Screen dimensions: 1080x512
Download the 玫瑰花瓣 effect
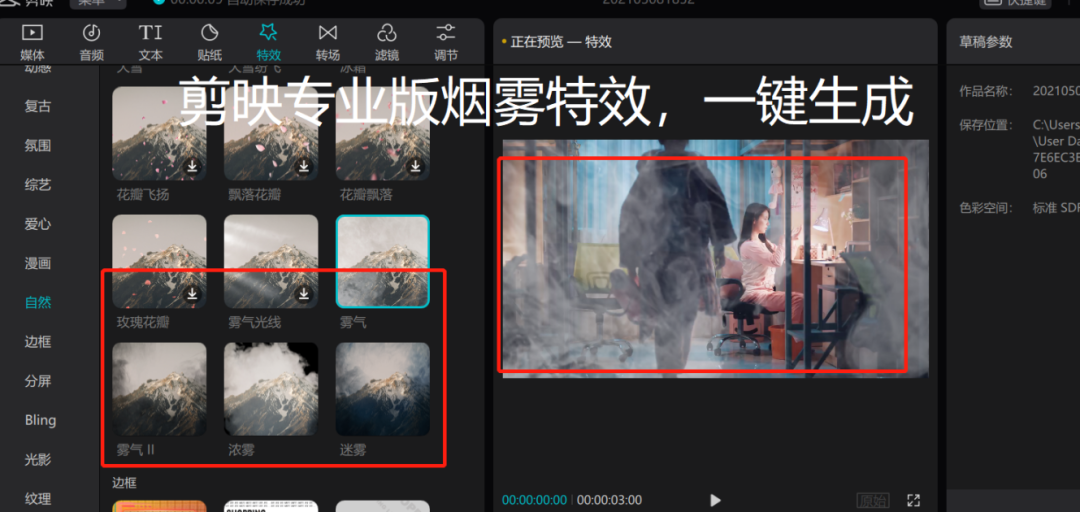click(x=192, y=294)
